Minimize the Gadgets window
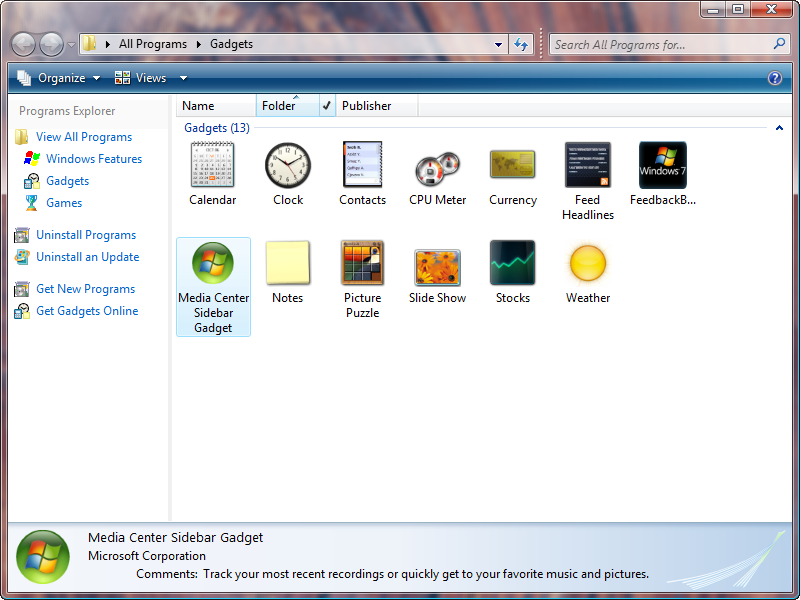Image resolution: width=800 pixels, height=600 pixels. pyautogui.click(x=713, y=10)
